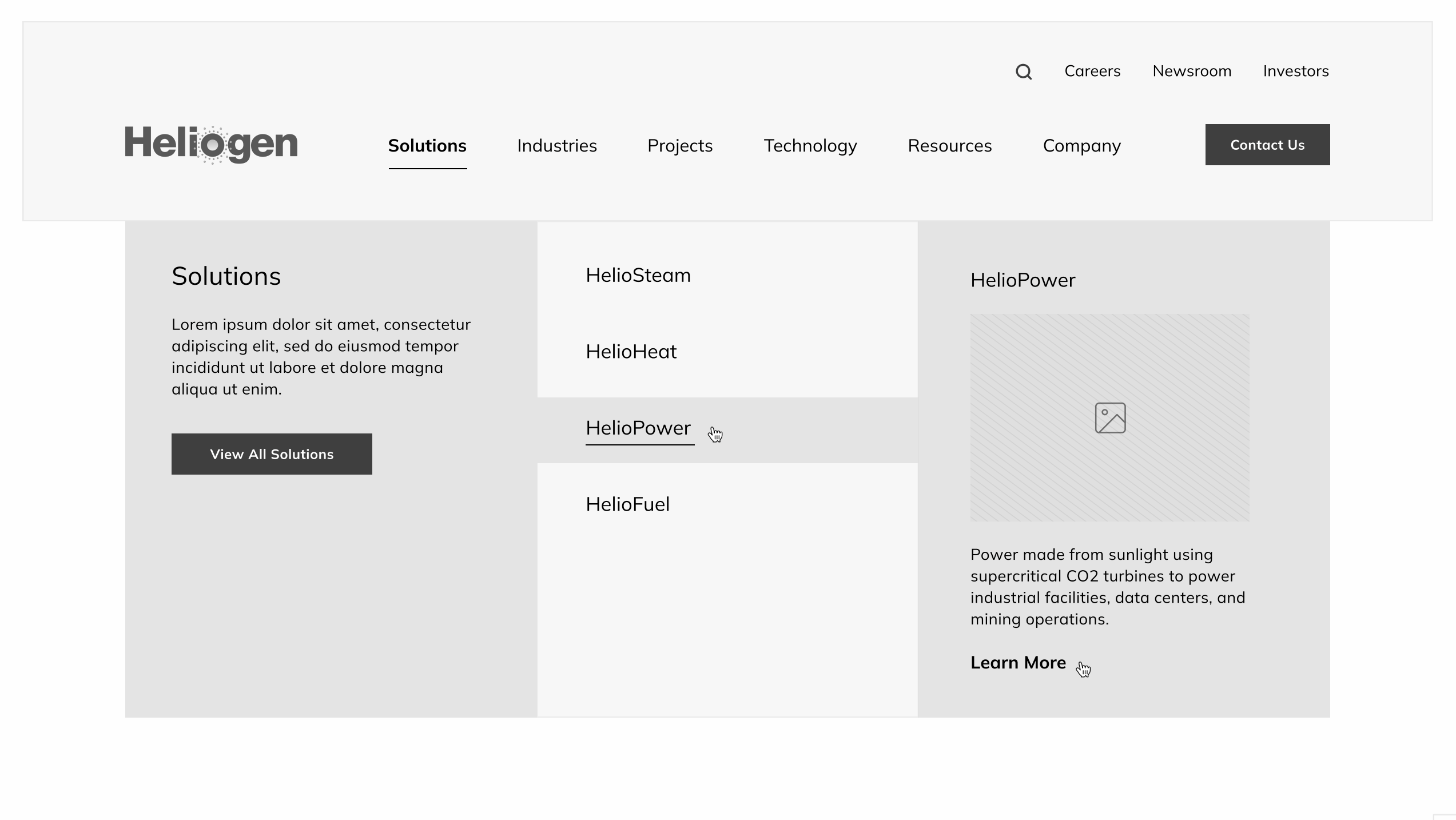Viewport: 1456px width, 820px height.
Task: Open the Careers link
Action: click(x=1092, y=71)
